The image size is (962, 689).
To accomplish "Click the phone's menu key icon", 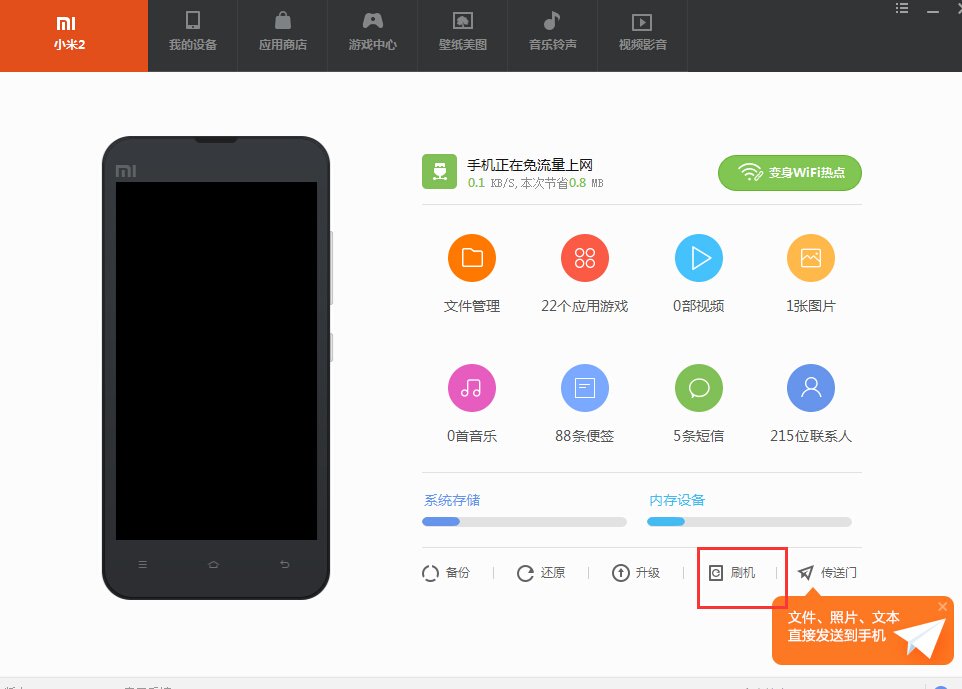I will point(142,564).
